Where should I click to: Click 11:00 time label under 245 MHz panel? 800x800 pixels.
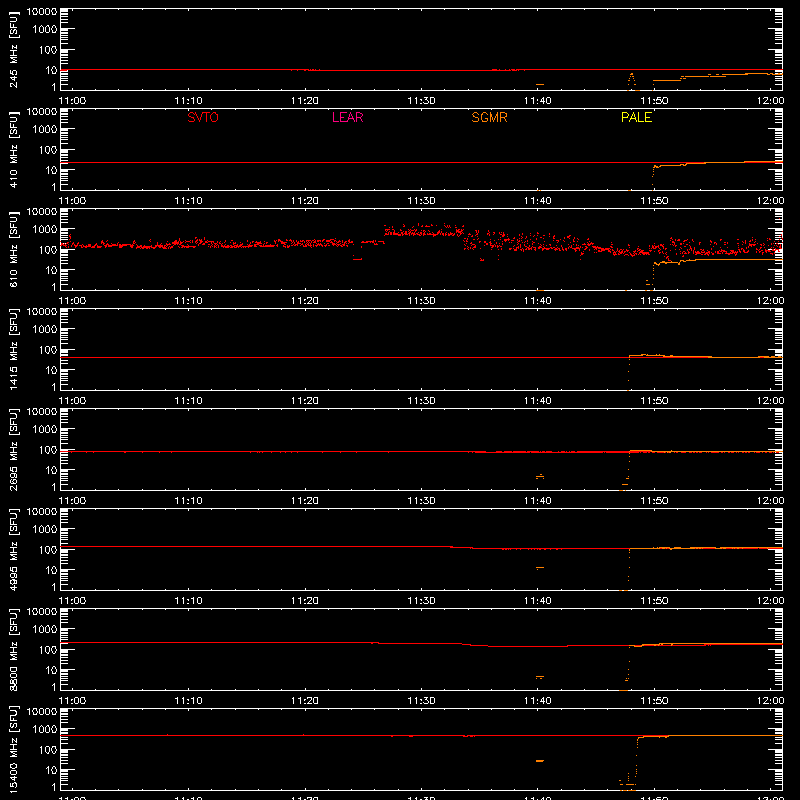pos(72,101)
